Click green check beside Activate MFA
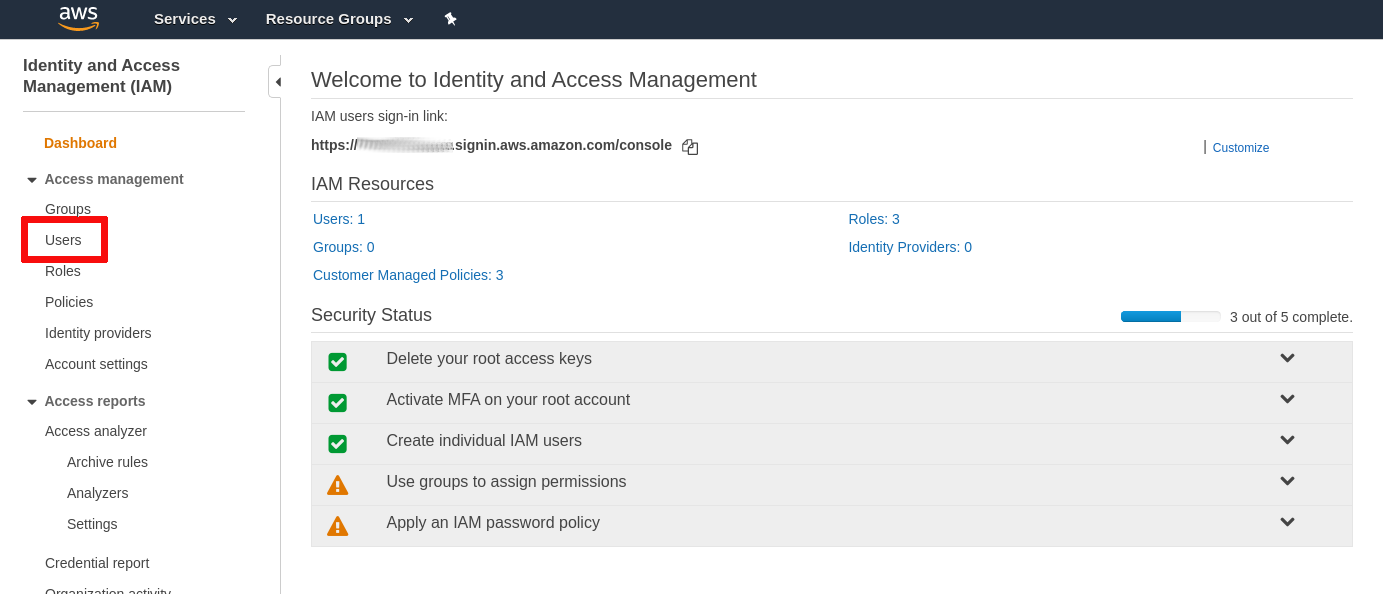This screenshot has height=594, width=1383. tap(338, 403)
